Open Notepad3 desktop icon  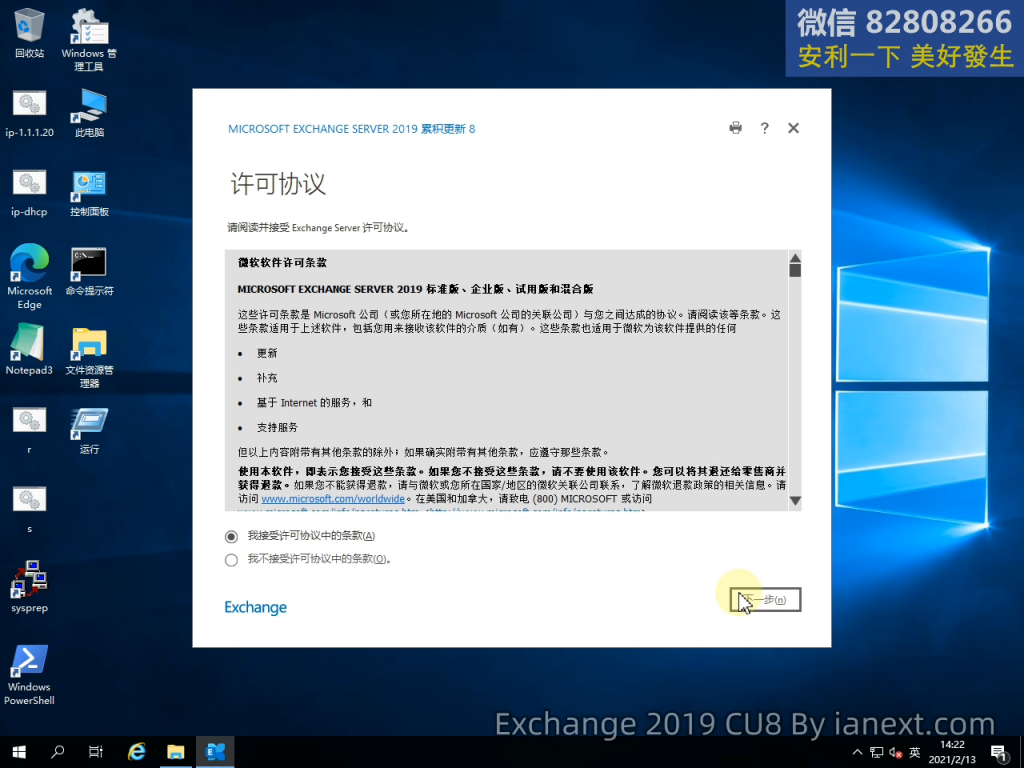pyautogui.click(x=29, y=348)
